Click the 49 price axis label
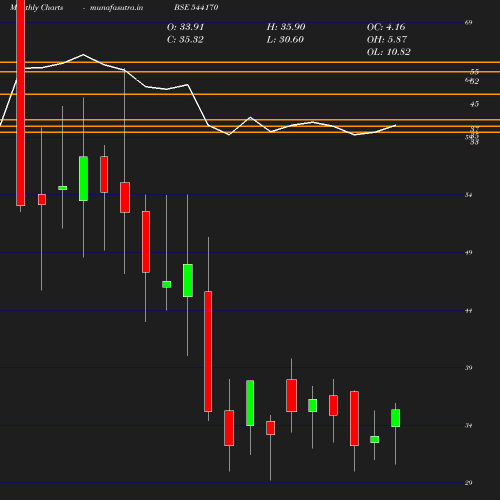Image resolution: width=500 pixels, height=500 pixels. click(x=468, y=253)
